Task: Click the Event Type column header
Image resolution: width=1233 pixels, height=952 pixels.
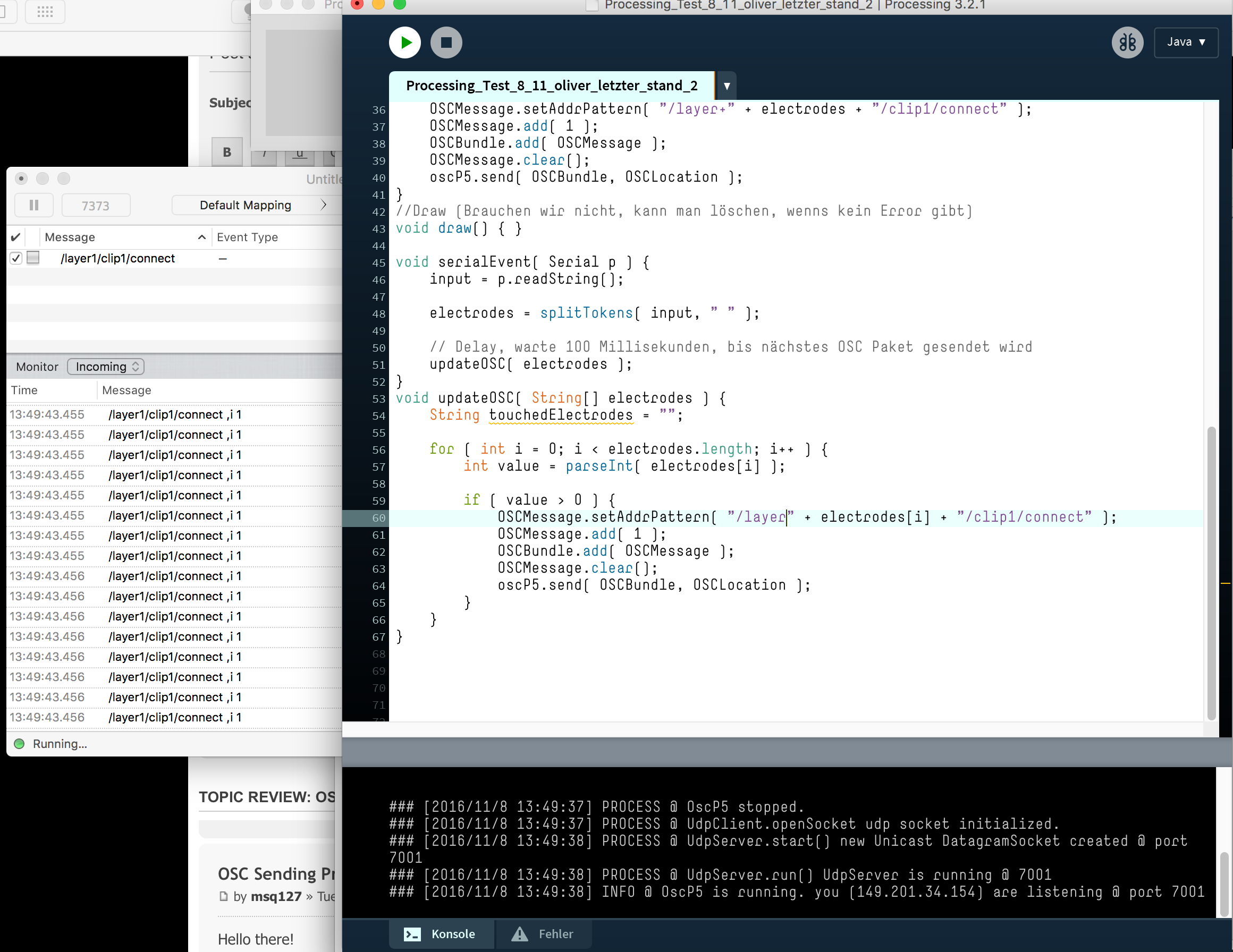Action: [247, 237]
